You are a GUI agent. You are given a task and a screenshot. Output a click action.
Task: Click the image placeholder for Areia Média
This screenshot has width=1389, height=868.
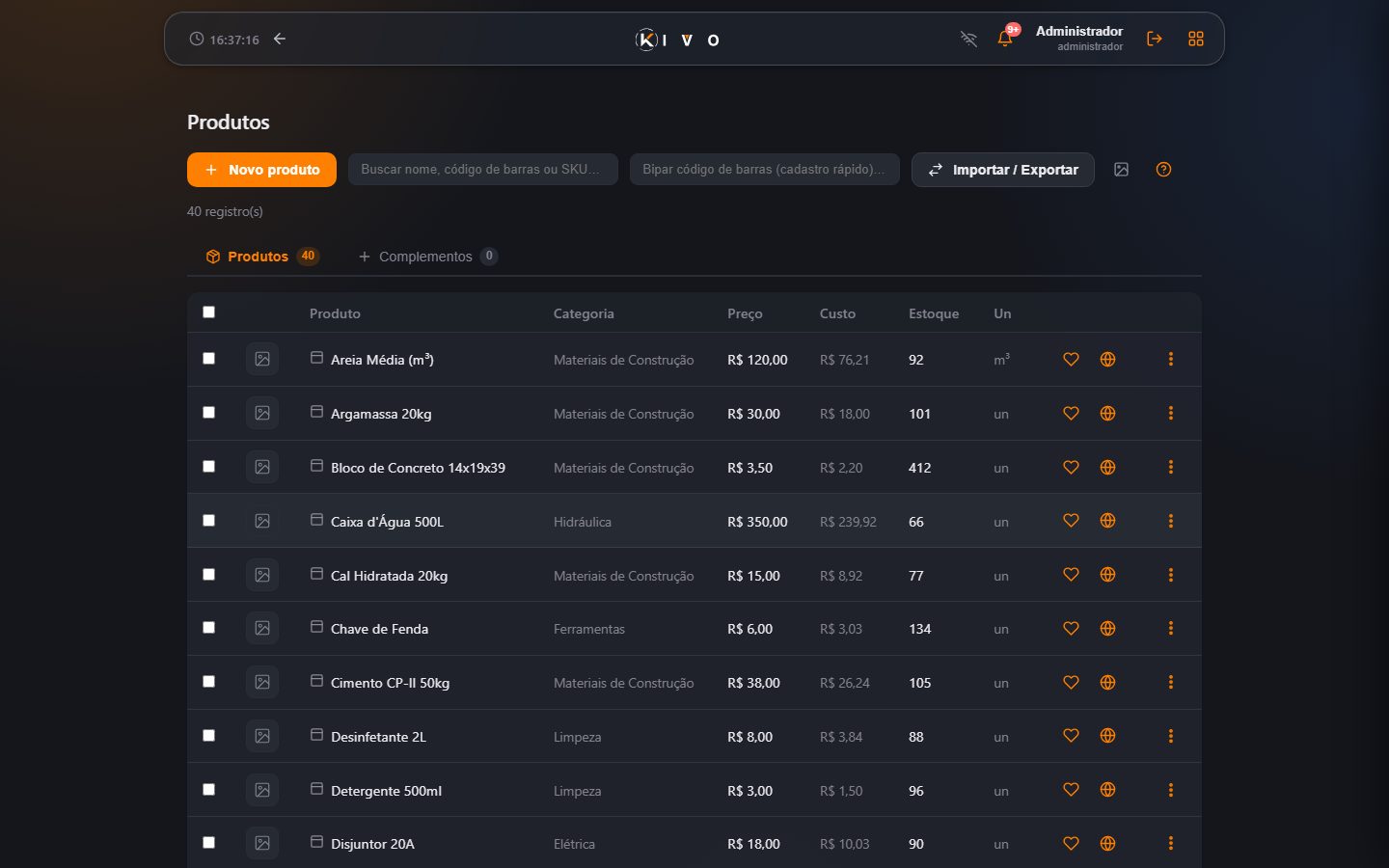(262, 359)
